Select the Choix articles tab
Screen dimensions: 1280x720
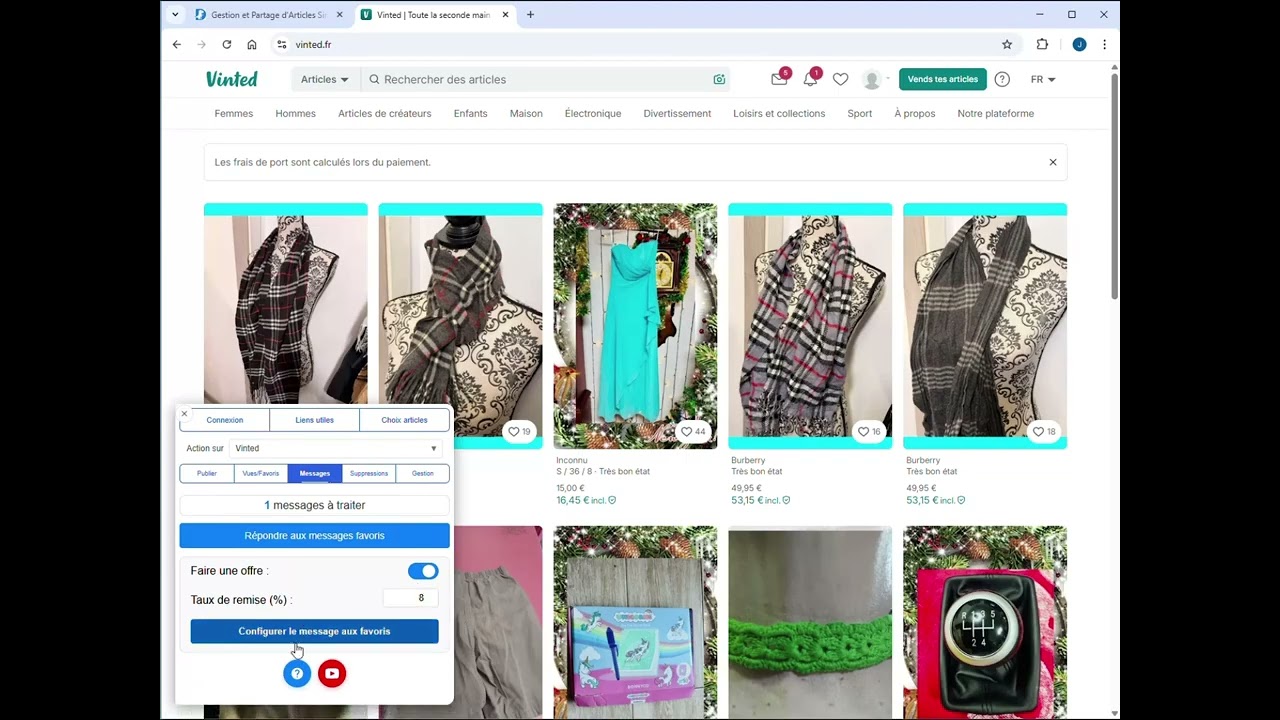(x=404, y=420)
